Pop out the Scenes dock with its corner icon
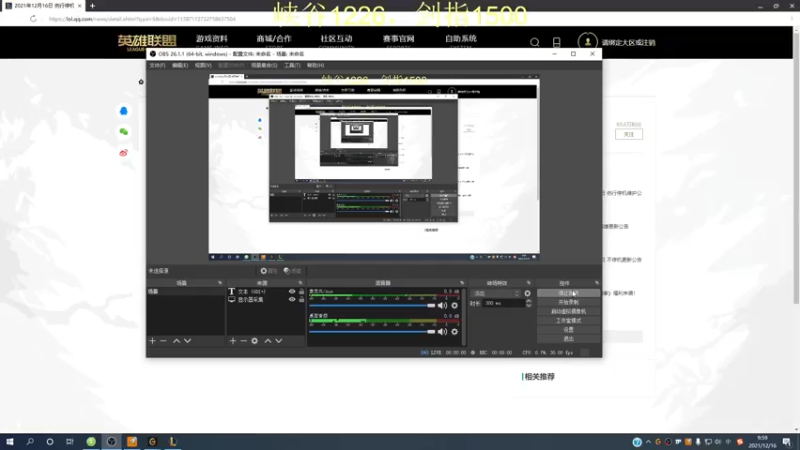This screenshot has height=450, width=800. tap(220, 283)
